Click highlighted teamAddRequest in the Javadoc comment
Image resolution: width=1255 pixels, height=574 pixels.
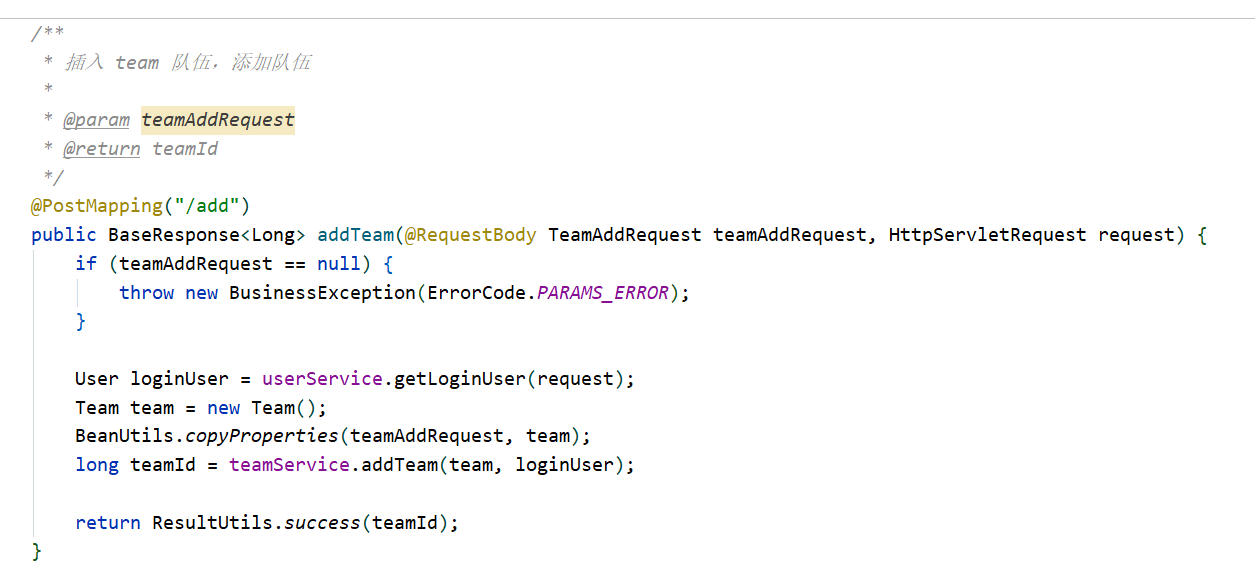218,120
